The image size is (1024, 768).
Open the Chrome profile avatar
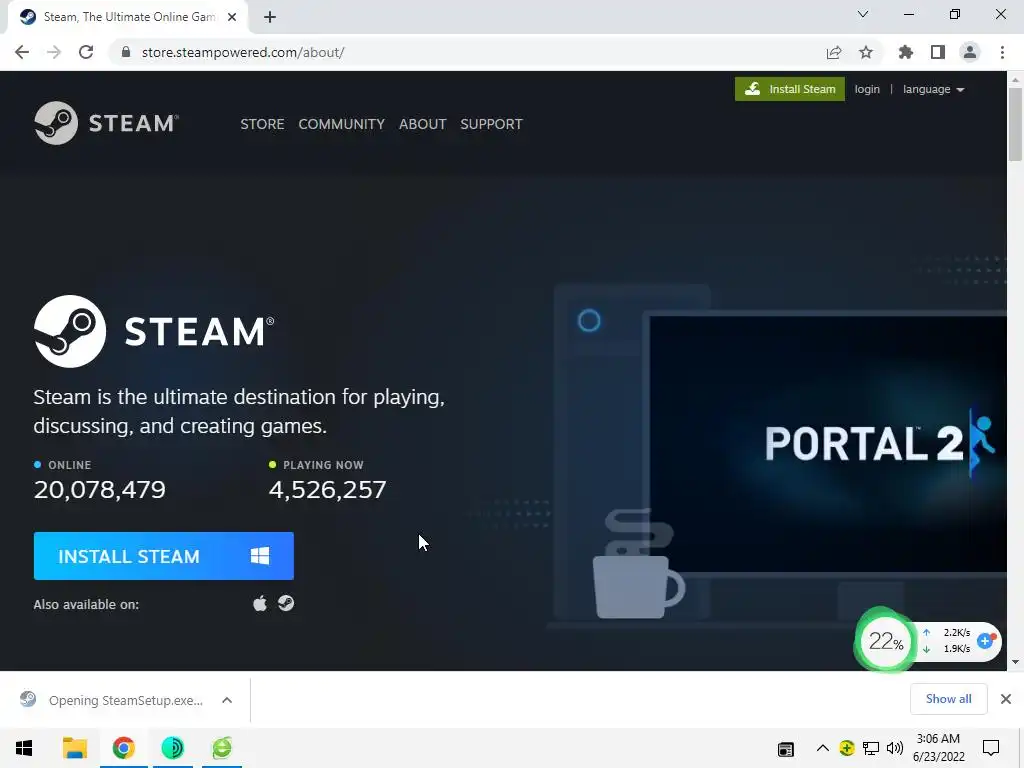(970, 52)
